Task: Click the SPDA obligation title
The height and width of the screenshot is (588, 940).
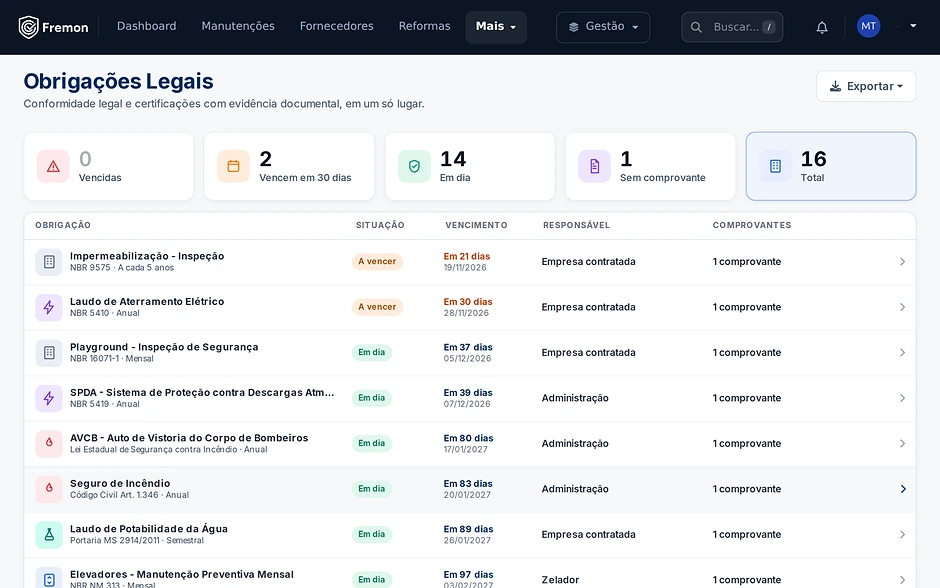Action: (x=202, y=393)
